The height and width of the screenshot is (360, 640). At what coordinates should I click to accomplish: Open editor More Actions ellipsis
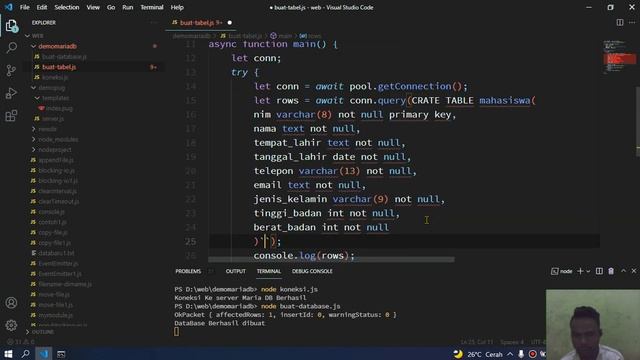pyautogui.click(x=632, y=22)
